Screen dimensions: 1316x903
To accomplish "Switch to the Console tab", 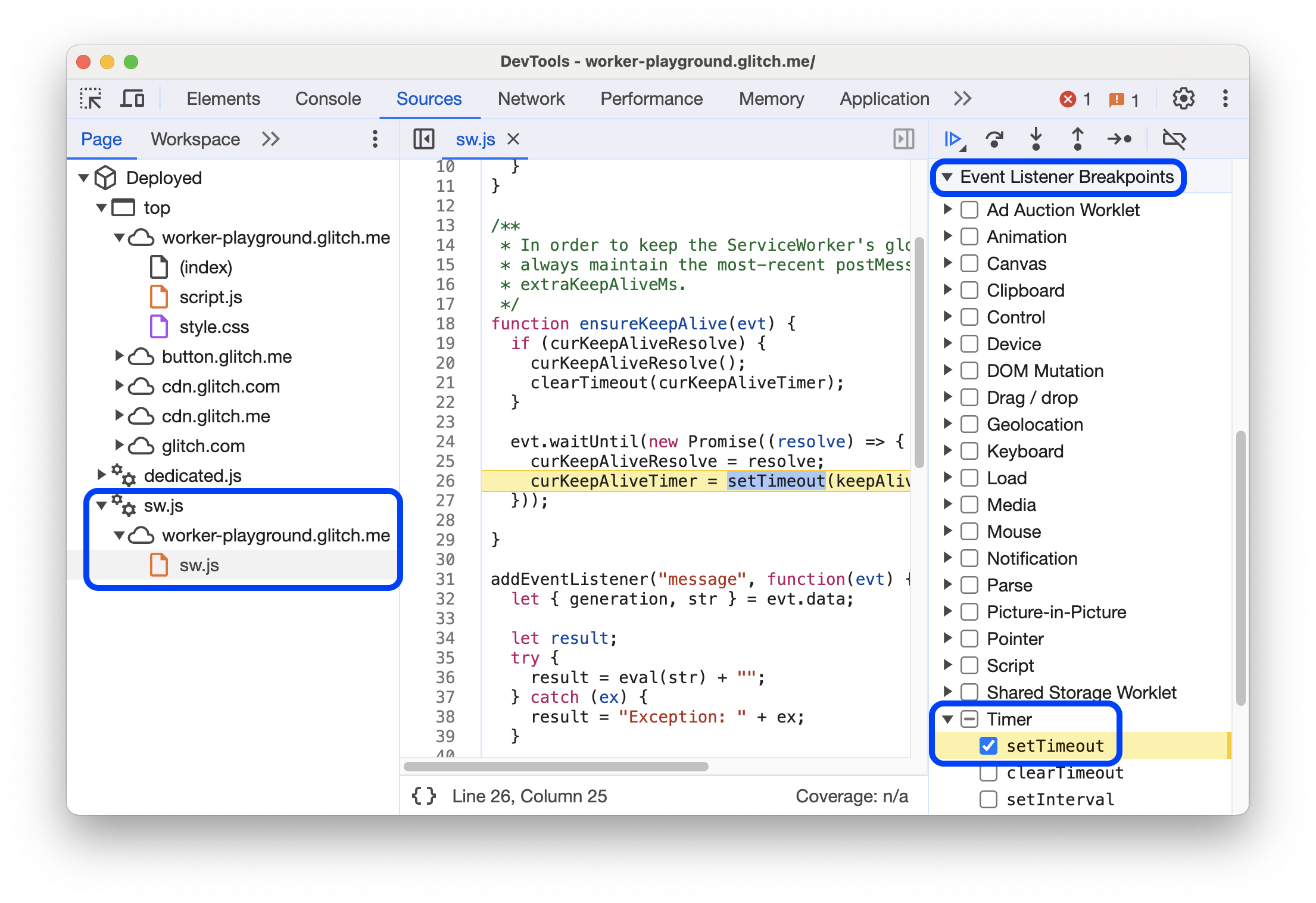I will pyautogui.click(x=328, y=98).
